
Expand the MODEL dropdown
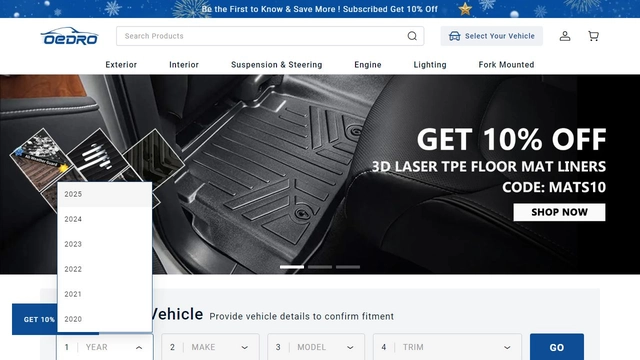[316, 347]
